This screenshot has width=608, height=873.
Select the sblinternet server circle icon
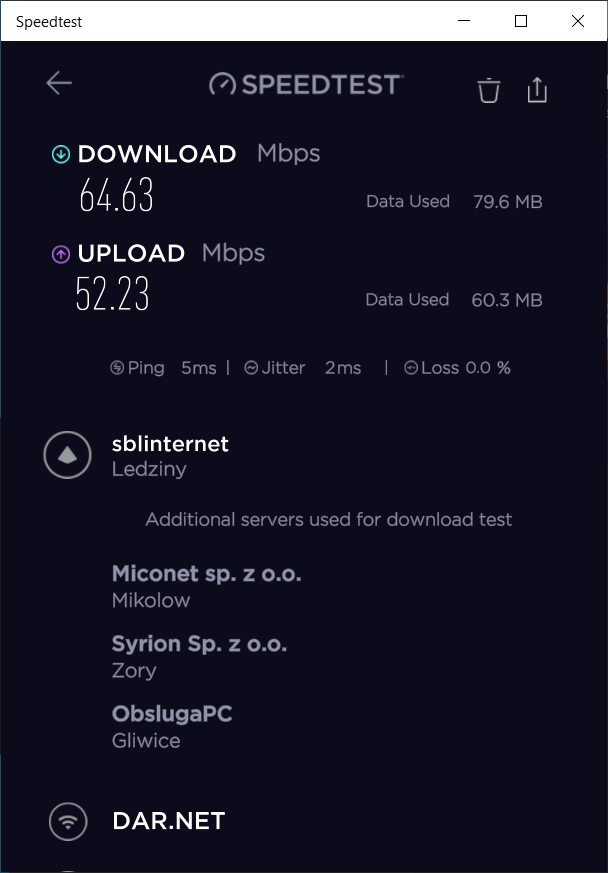pos(67,455)
